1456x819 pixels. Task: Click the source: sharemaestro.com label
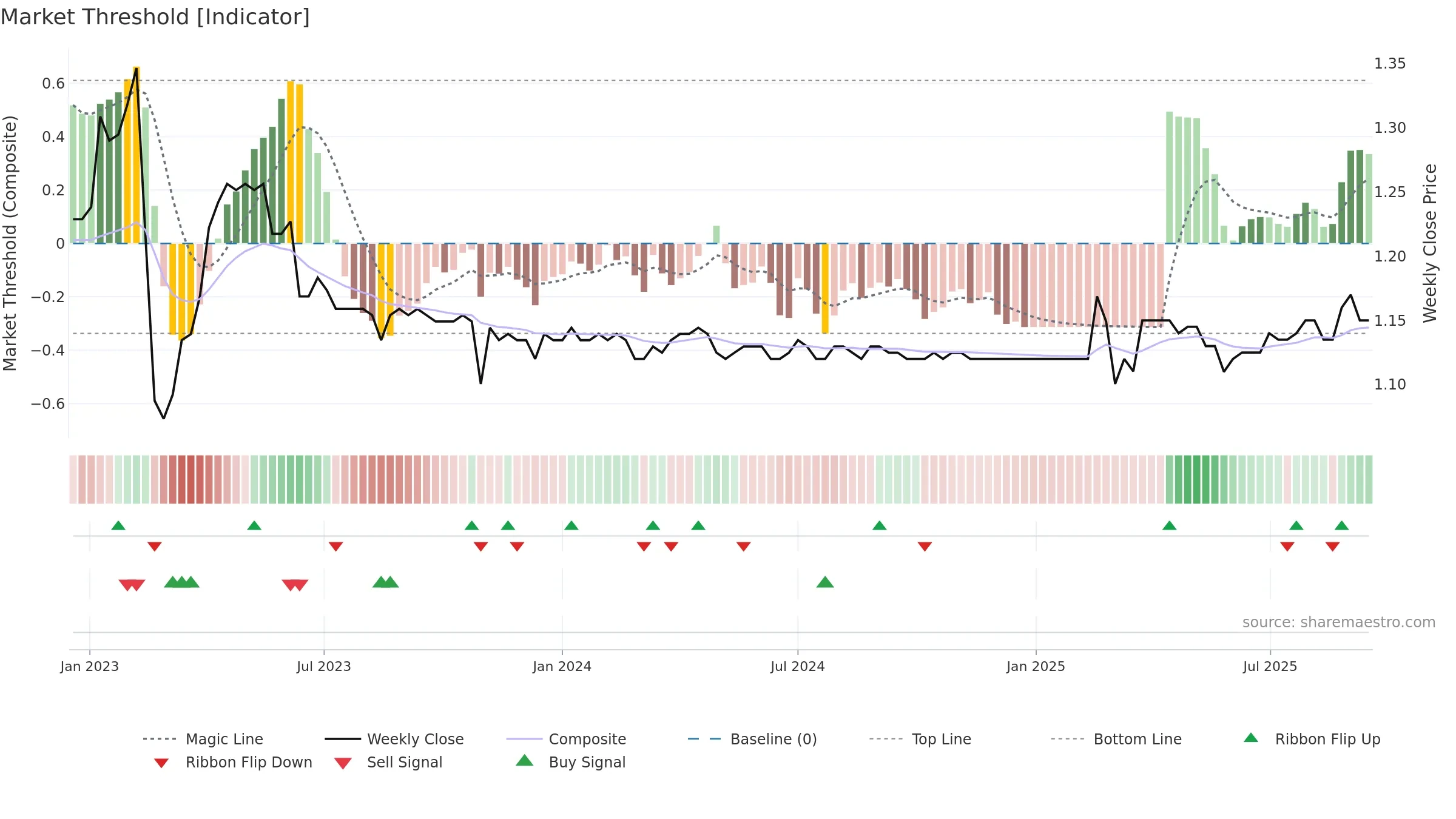(x=1339, y=622)
